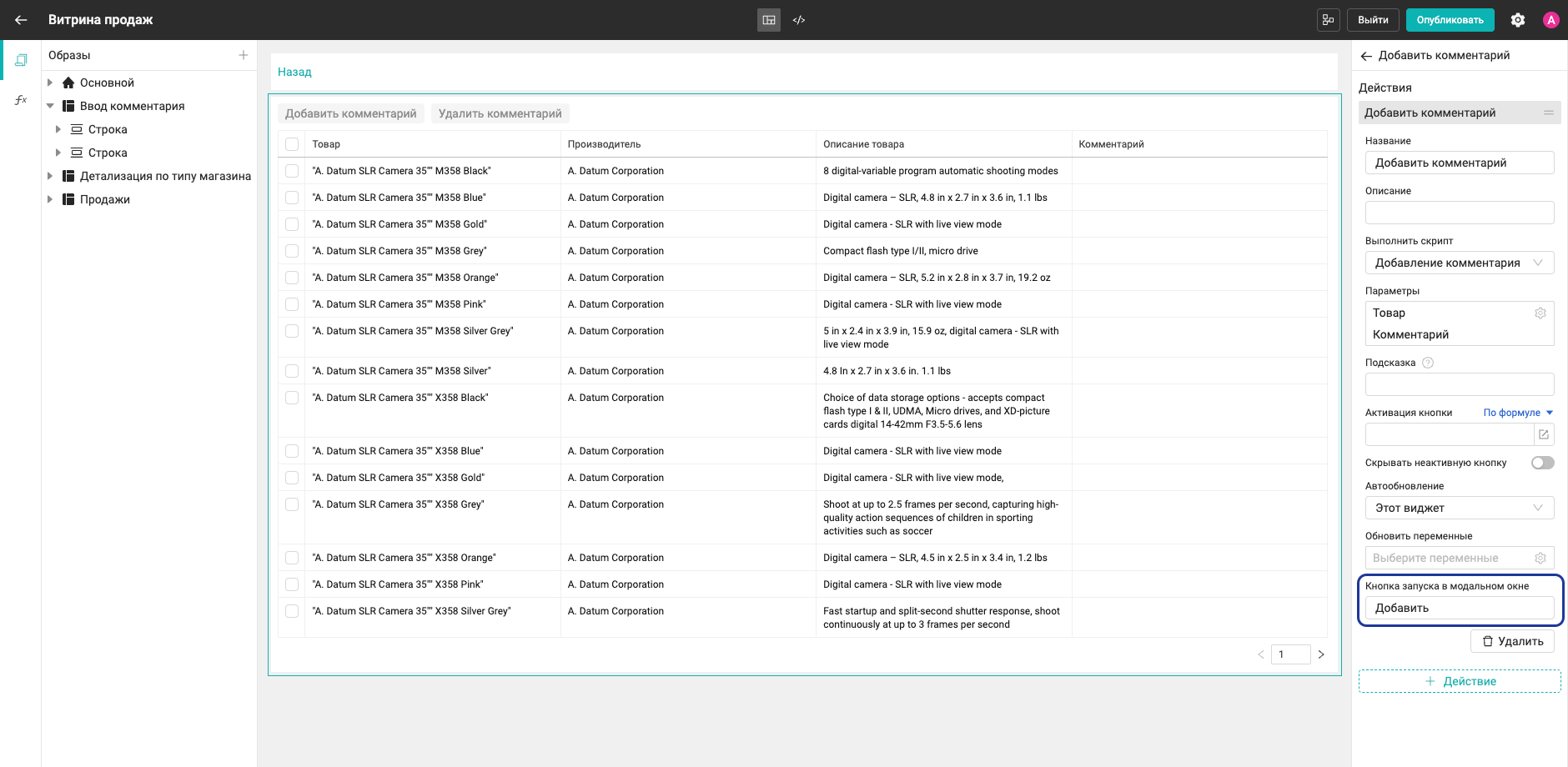The image size is (1568, 767).
Task: Configure Параметры with gear icon
Action: coord(1540,313)
